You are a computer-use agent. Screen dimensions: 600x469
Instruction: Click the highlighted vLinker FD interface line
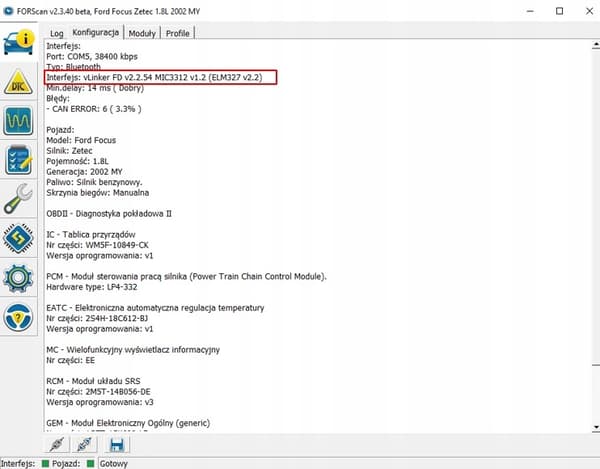pyautogui.click(x=160, y=77)
